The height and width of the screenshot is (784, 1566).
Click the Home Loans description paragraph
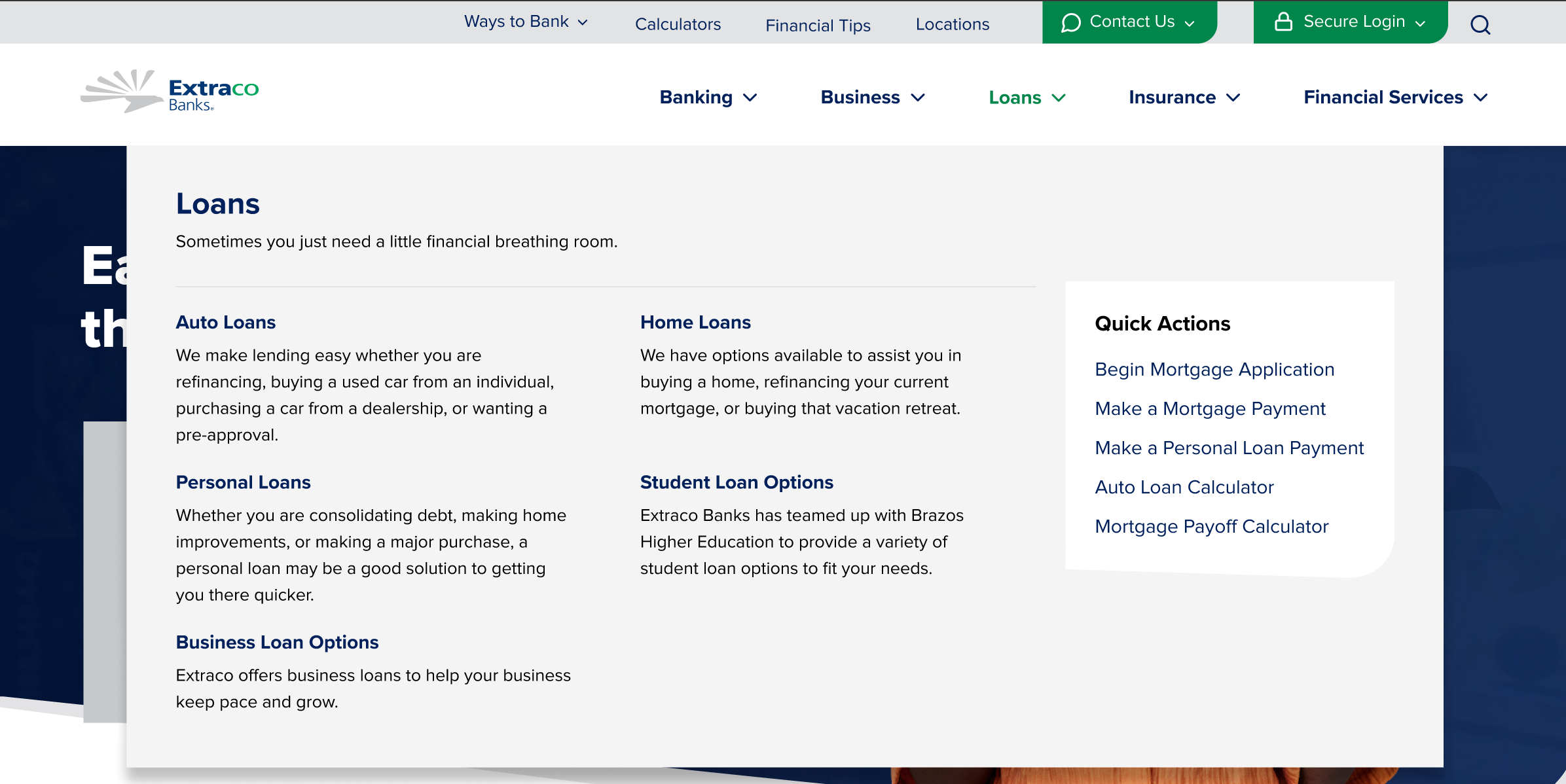tap(801, 382)
